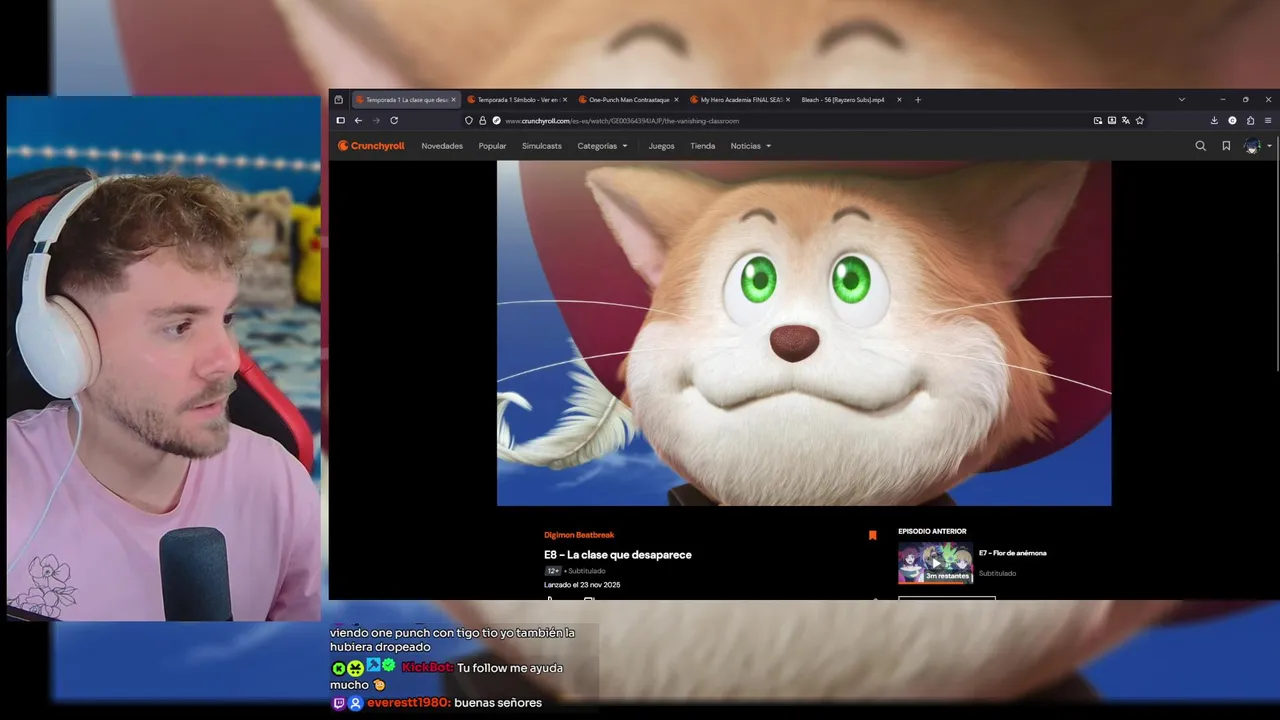Toggle the browser sidebar panel icon
Screen dimensions: 1280x720
(x=340, y=120)
